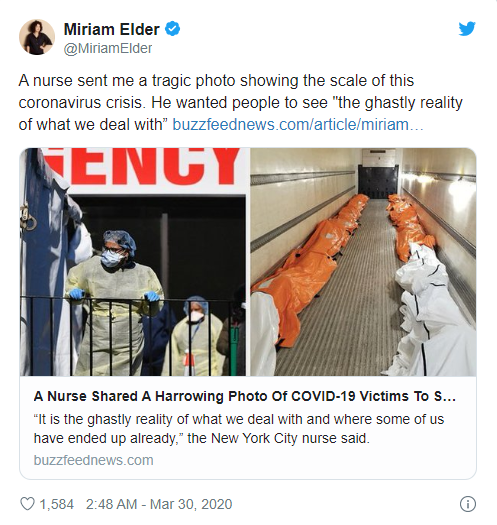
Task: Like the tweet with heart icon
Action: [27, 504]
